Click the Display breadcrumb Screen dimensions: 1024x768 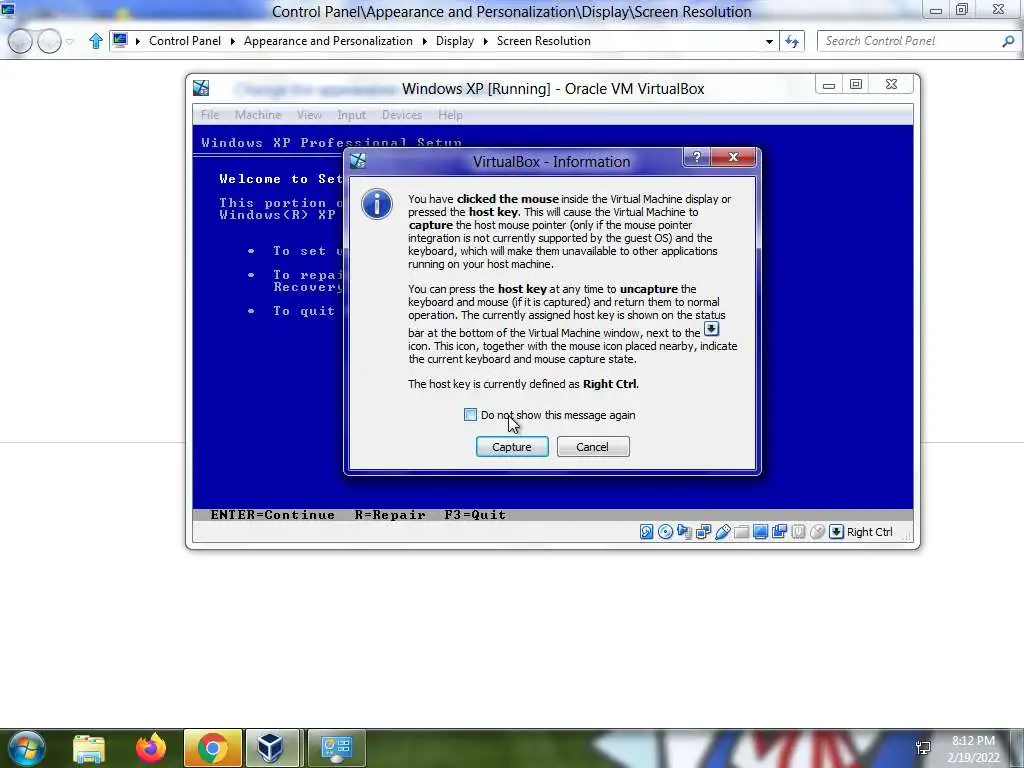455,40
